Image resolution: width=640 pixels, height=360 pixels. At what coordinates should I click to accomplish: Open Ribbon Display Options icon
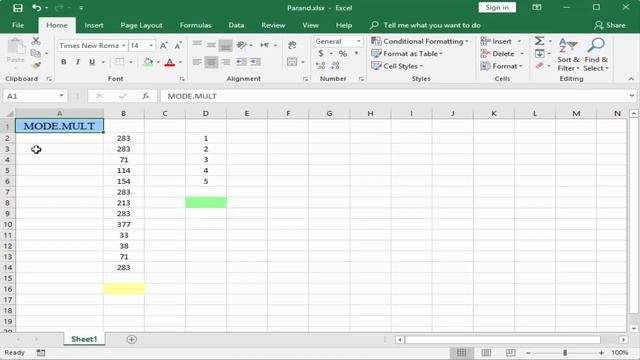537,8
